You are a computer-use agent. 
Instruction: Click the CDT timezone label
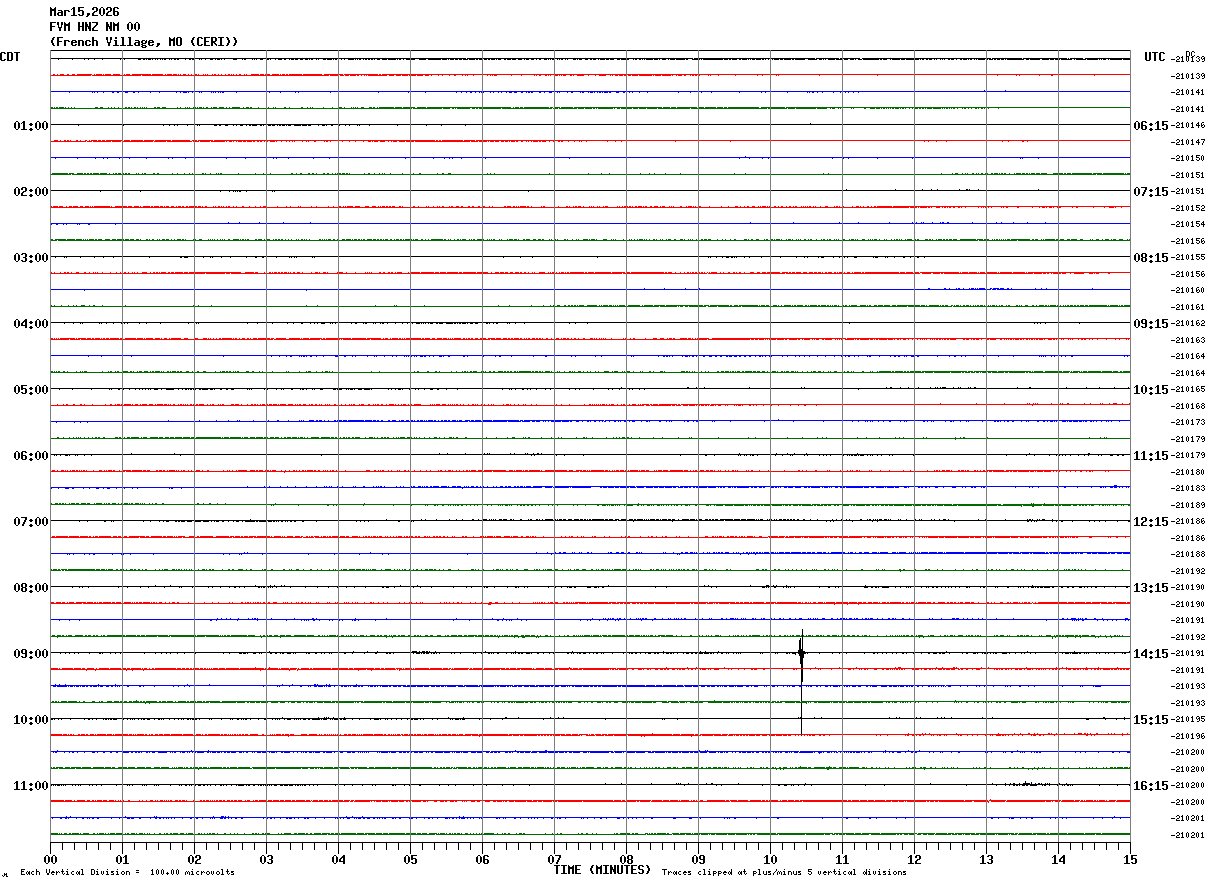coord(10,57)
